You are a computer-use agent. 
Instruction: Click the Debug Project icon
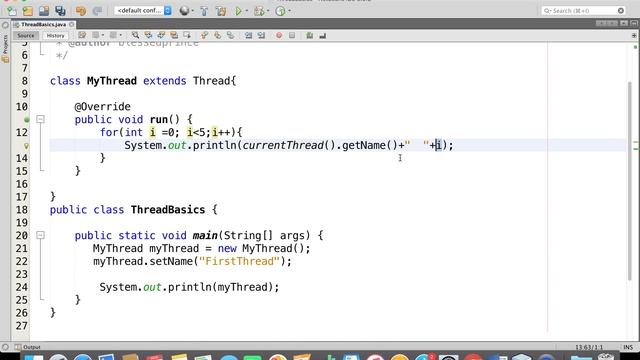point(259,11)
